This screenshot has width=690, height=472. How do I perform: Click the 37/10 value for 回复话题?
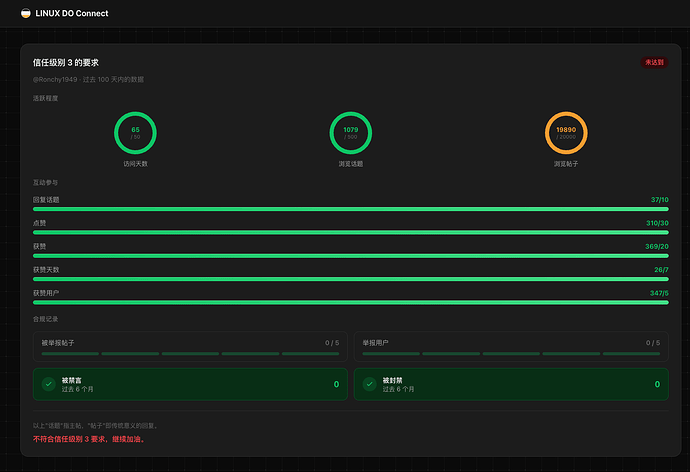(x=660, y=200)
